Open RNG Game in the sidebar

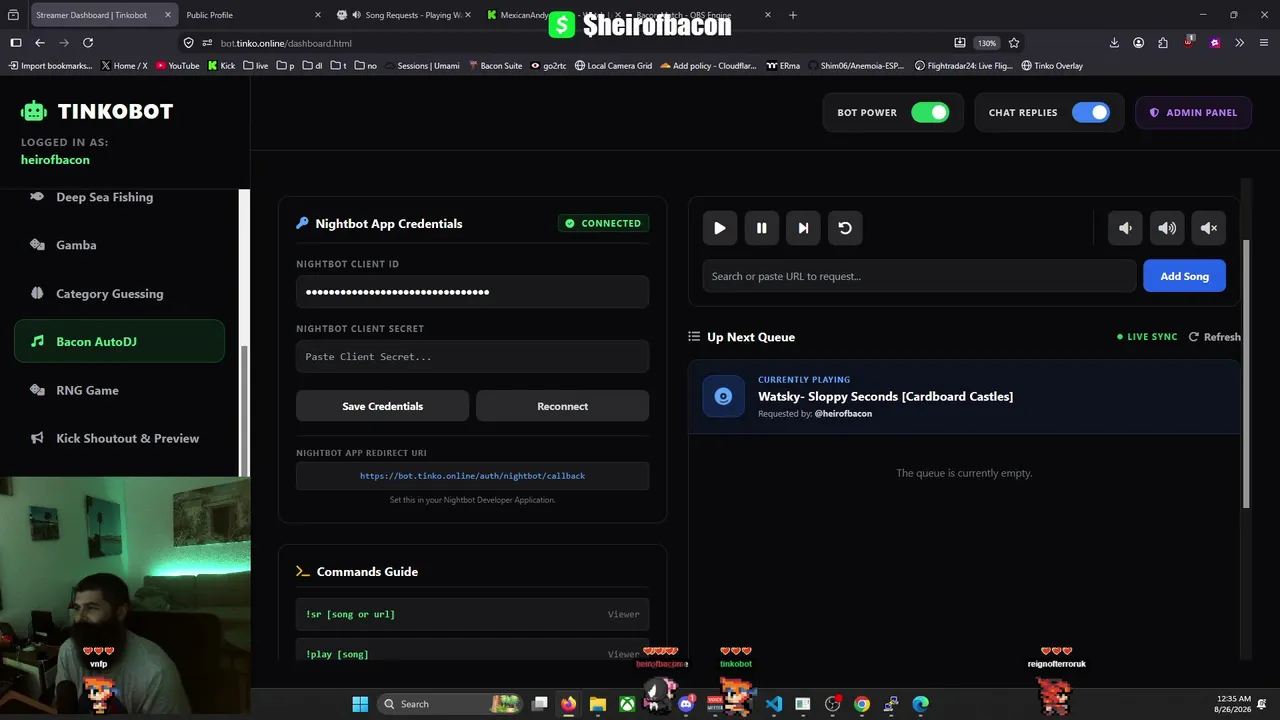[x=119, y=390]
